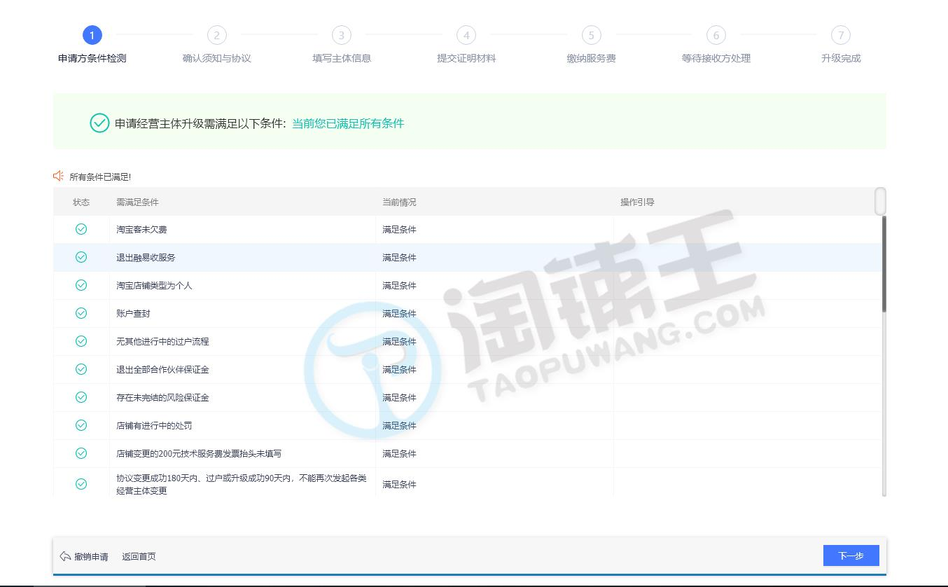
Task: Click the conditions table vertical scrollbar
Action: click(x=883, y=260)
